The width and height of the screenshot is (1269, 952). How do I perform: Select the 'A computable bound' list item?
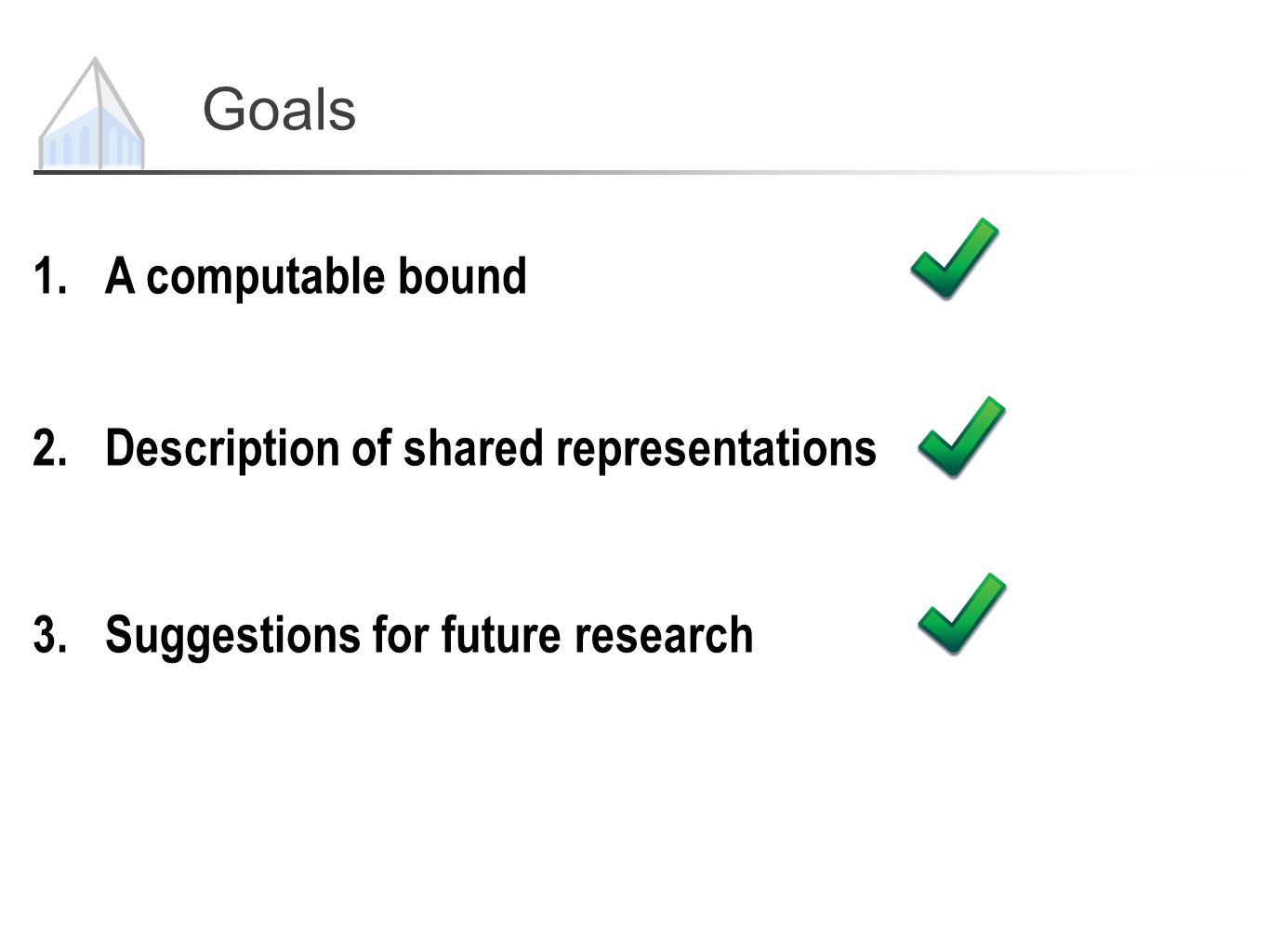point(316,276)
